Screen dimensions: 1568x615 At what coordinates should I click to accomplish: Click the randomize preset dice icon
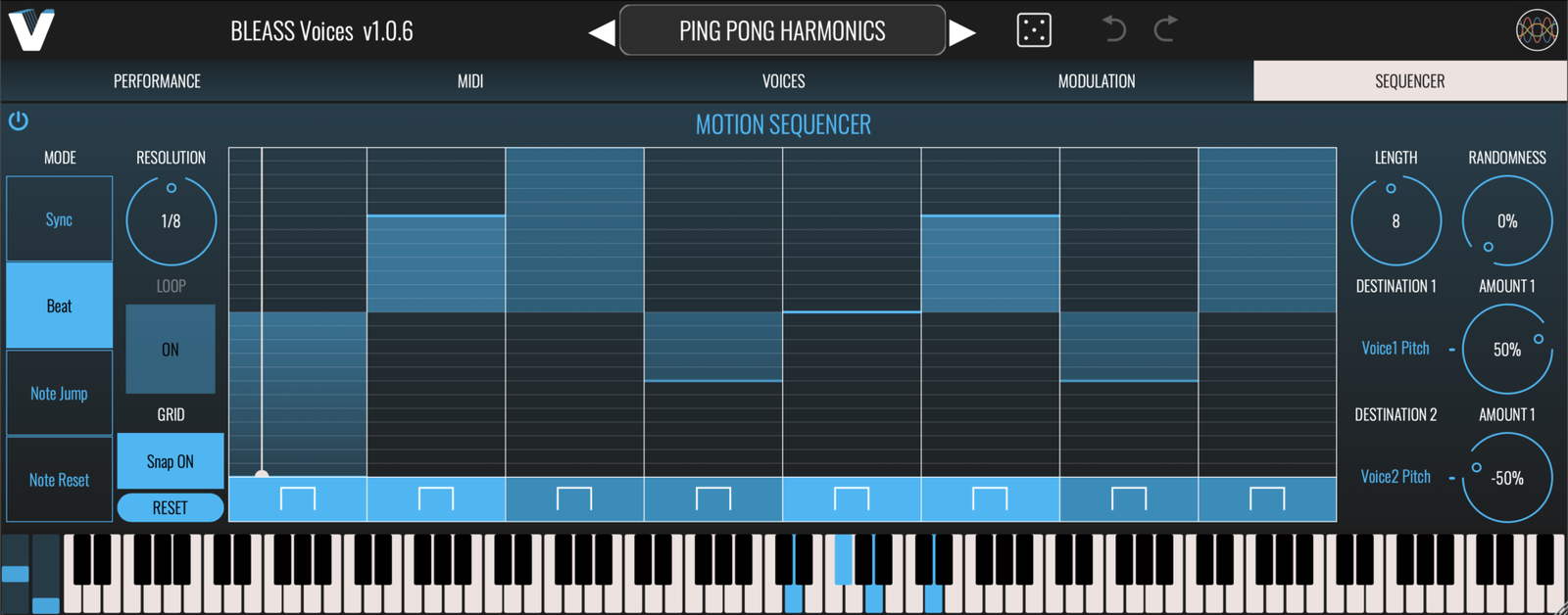point(1034,30)
